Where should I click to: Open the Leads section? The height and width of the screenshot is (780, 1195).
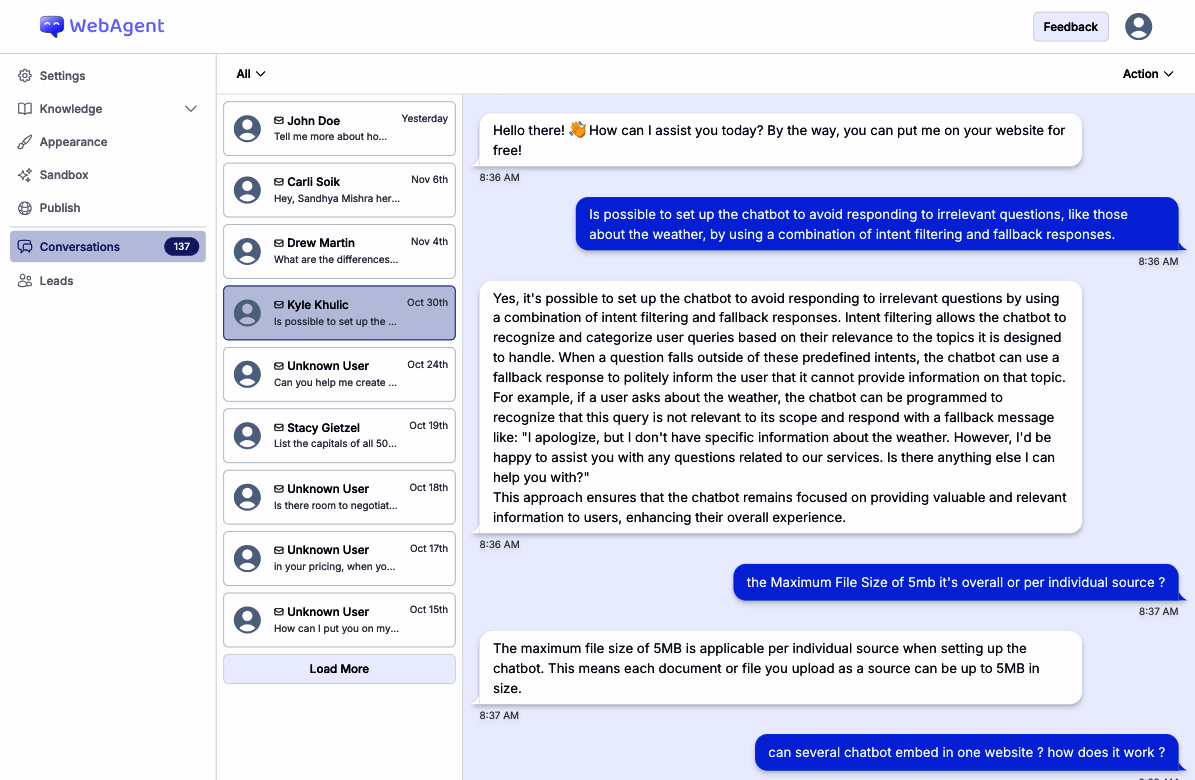(x=56, y=280)
